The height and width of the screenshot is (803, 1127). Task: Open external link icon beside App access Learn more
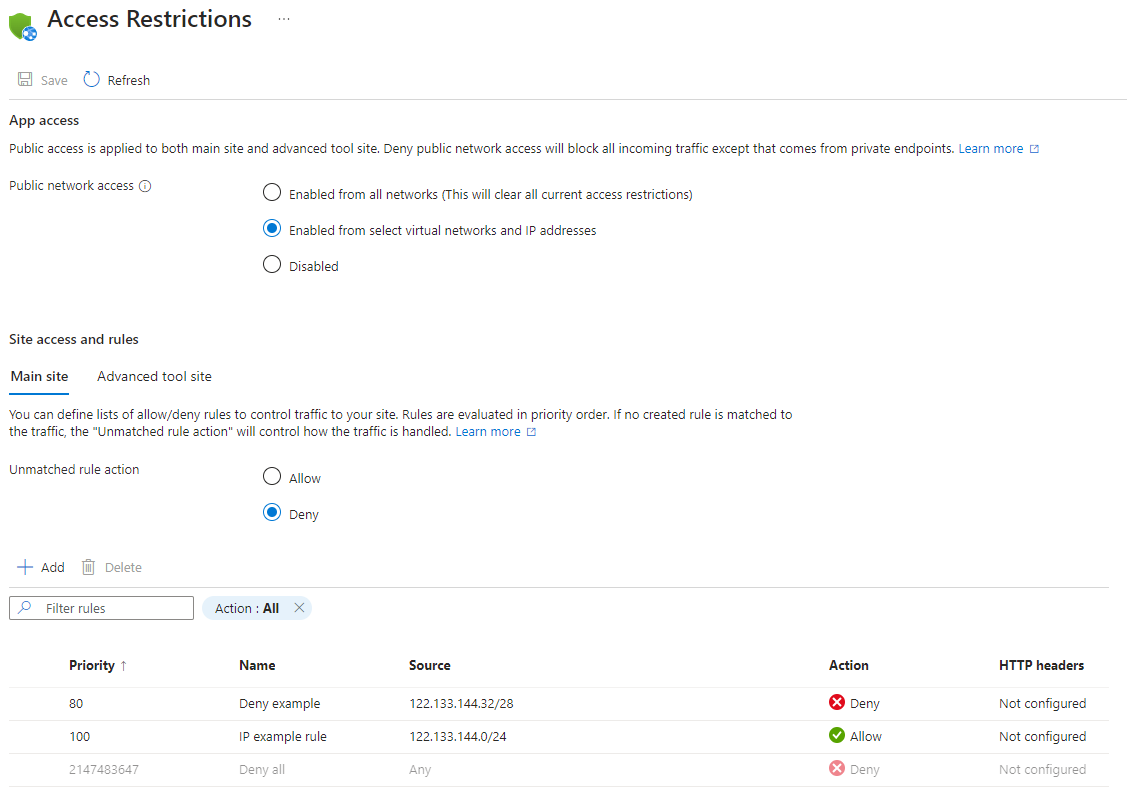click(x=1034, y=149)
